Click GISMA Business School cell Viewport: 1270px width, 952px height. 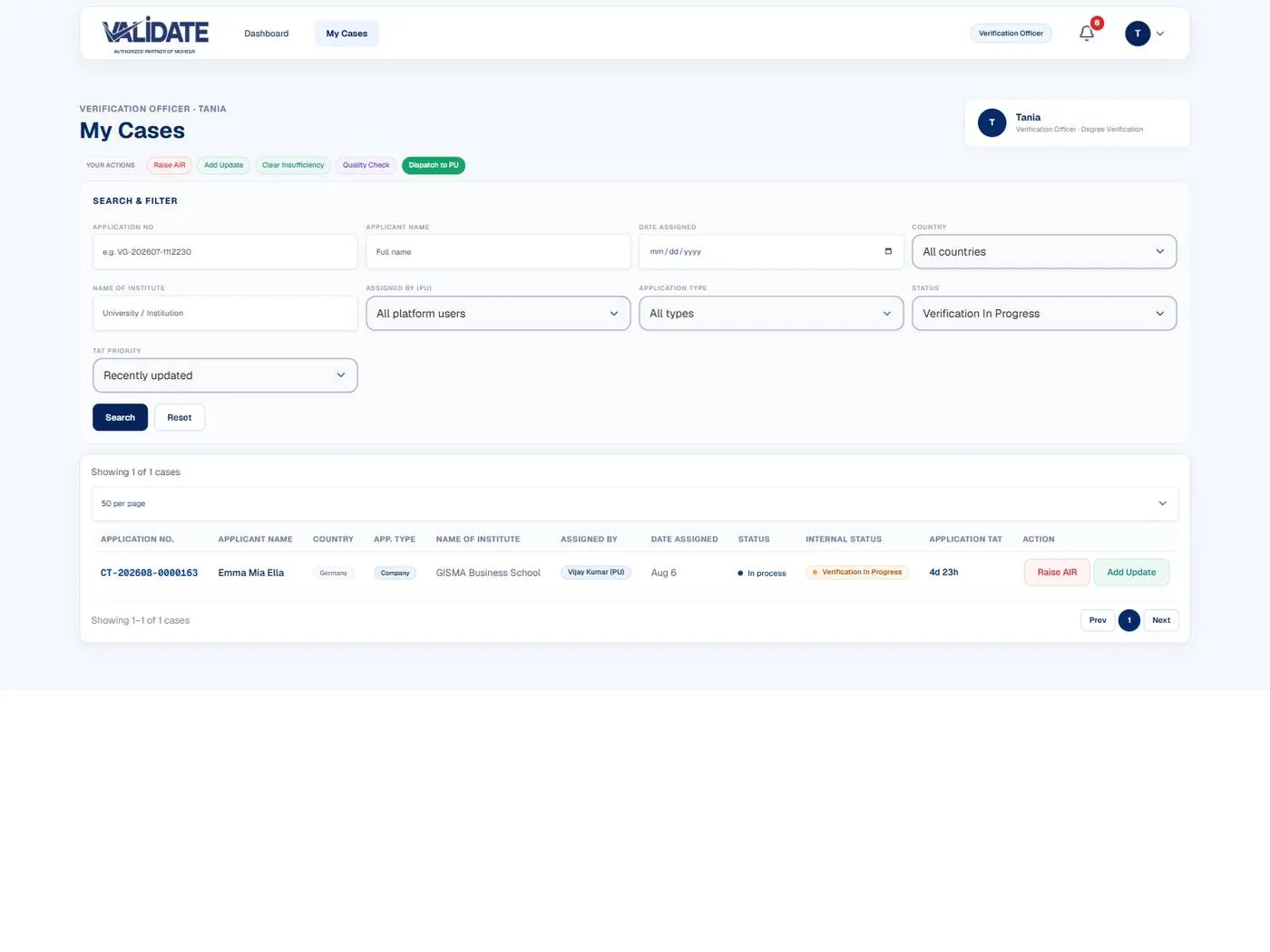(x=488, y=573)
